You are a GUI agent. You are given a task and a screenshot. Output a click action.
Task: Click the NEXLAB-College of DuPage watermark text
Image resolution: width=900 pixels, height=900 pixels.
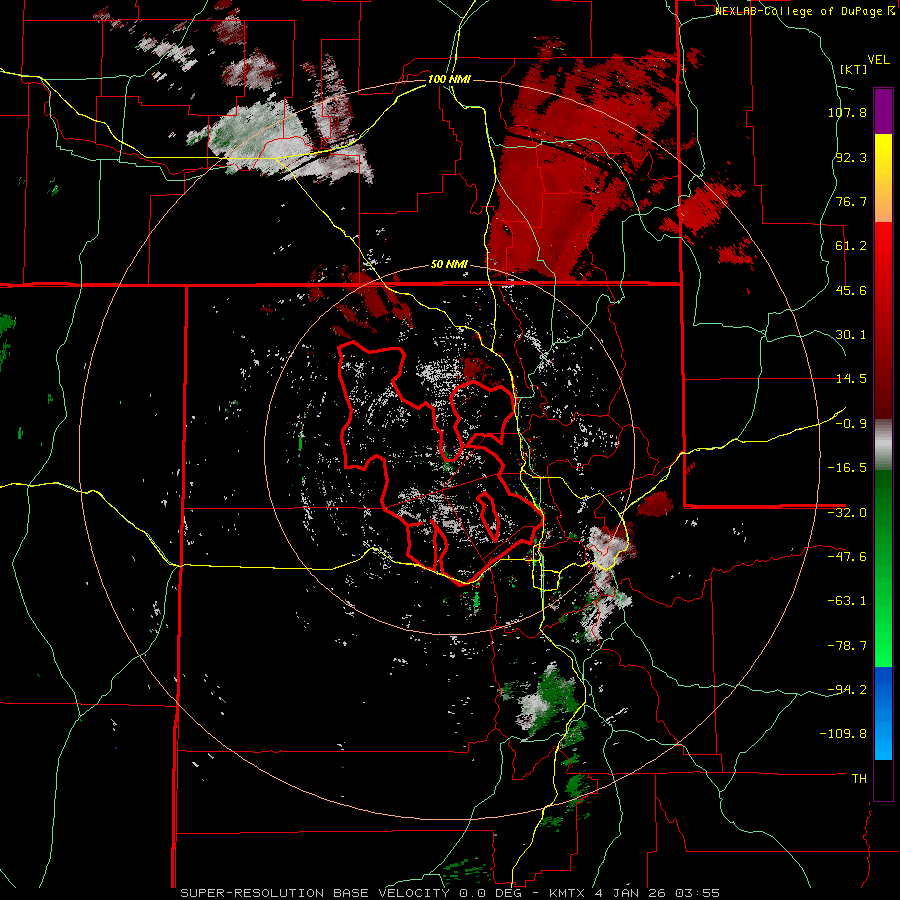coord(804,11)
